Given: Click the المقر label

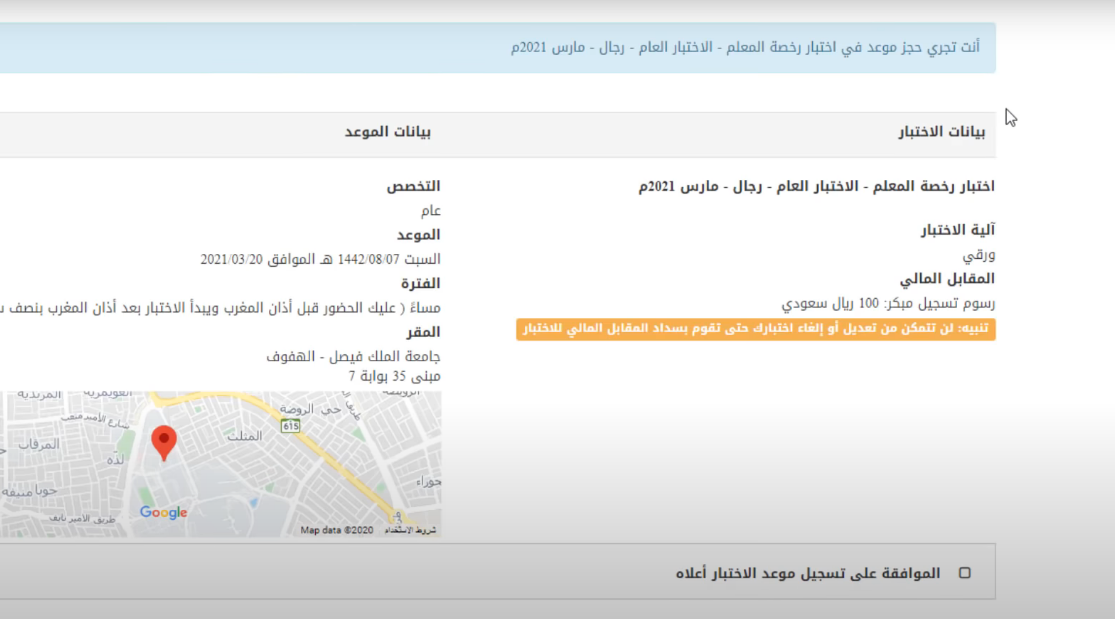Looking at the screenshot, I should [x=423, y=332].
